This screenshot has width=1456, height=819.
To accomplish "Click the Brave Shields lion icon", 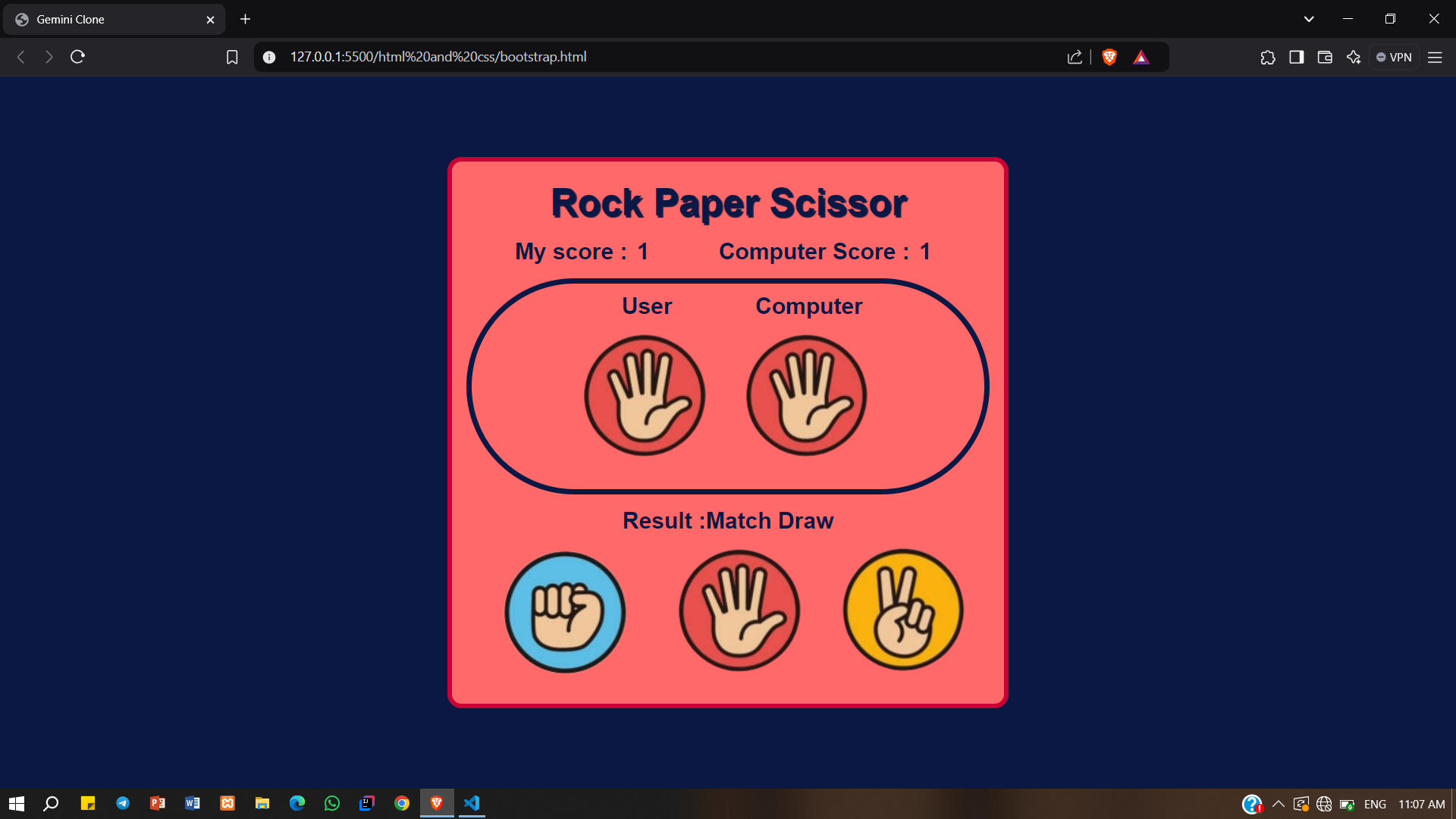I will [x=1109, y=57].
